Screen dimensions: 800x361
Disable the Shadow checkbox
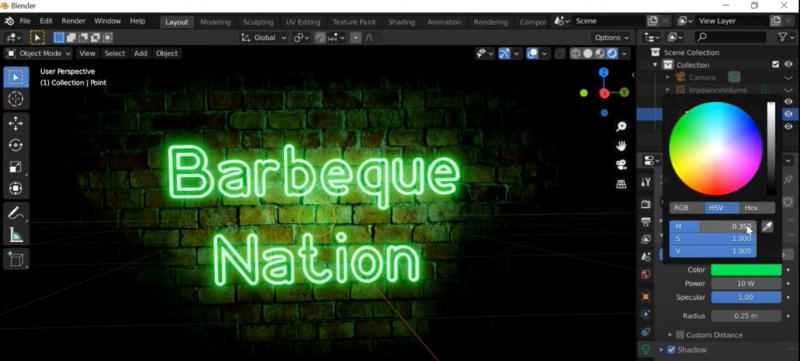(671, 350)
